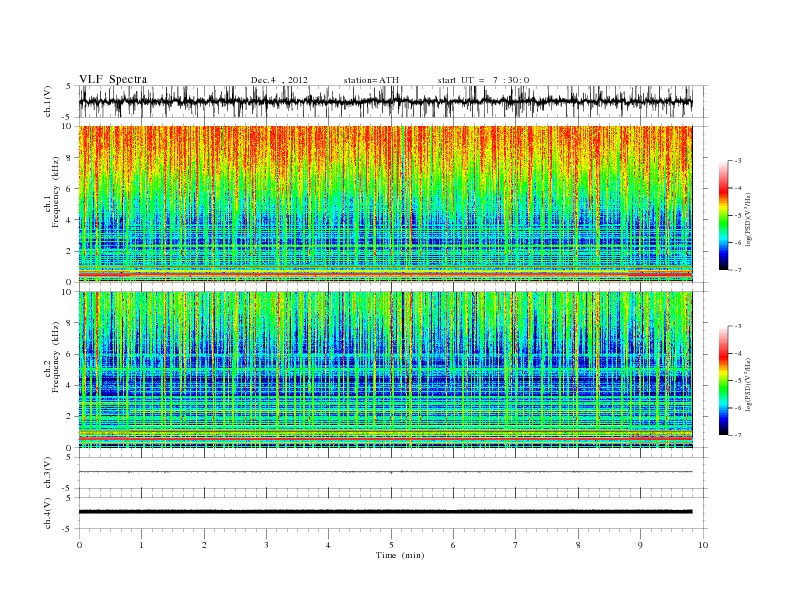Click time axis tick label "9"
The image size is (792, 612).
click(640, 545)
